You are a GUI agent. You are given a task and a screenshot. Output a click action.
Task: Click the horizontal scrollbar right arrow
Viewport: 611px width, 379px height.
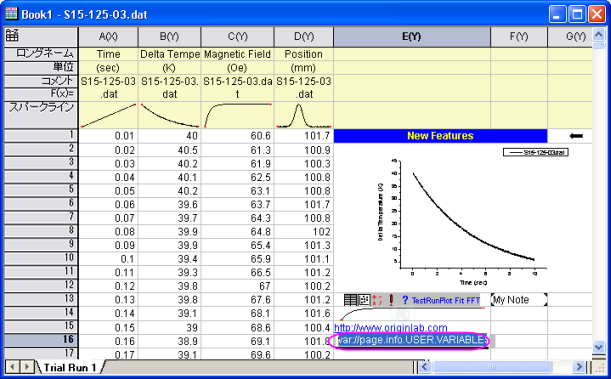click(579, 367)
